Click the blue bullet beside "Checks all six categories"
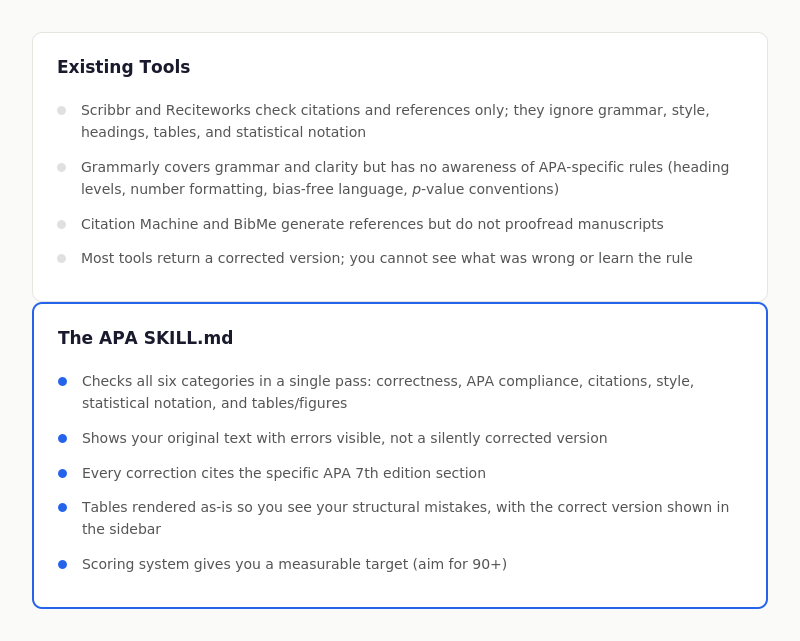Viewport: 800px width, 641px height. [63, 381]
